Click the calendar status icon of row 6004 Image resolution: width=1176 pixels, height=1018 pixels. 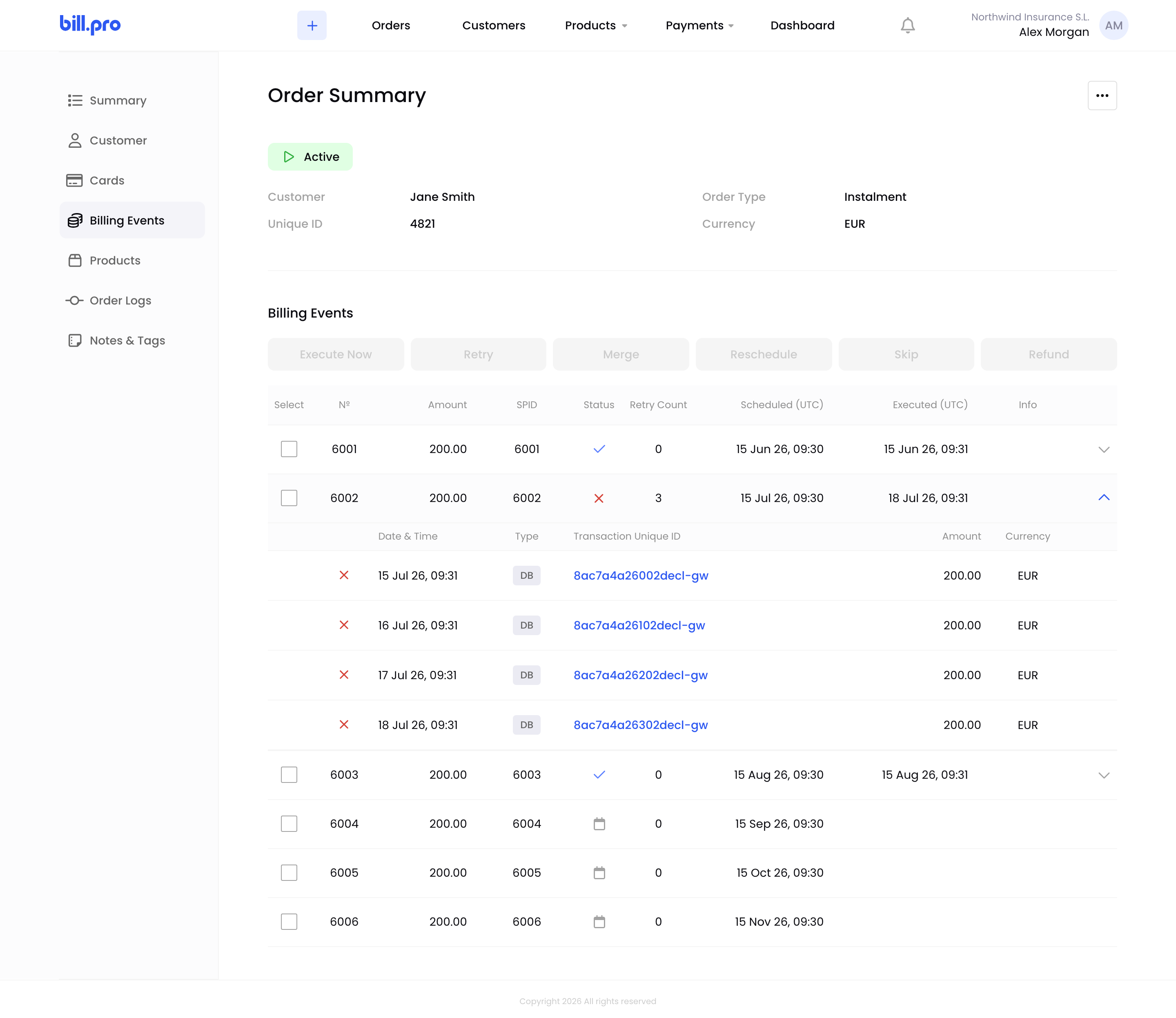(599, 824)
